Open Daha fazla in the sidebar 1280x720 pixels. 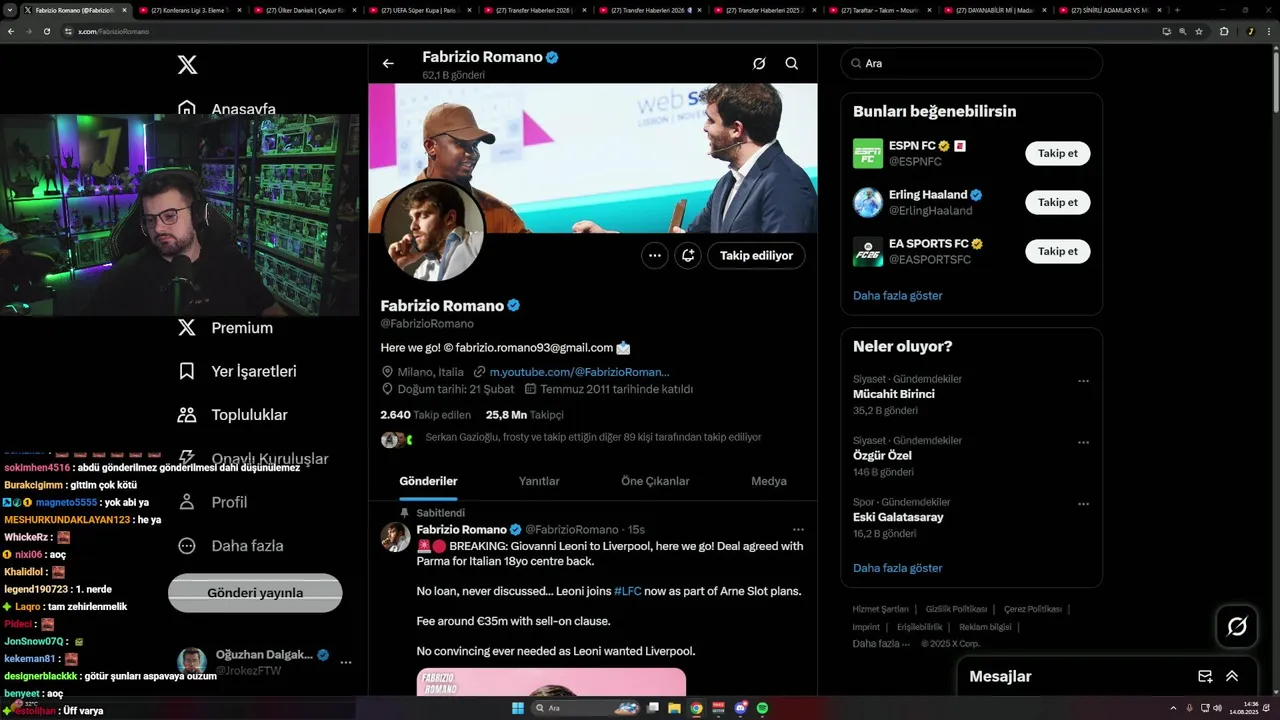click(x=230, y=546)
